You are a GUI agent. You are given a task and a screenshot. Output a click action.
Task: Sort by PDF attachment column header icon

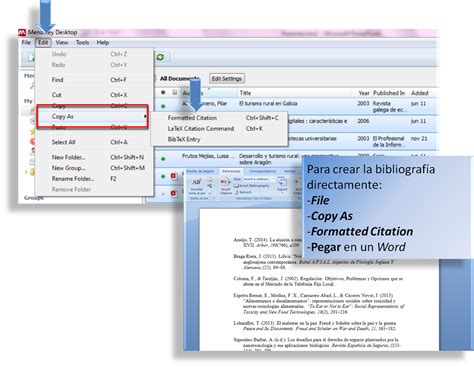point(175,92)
